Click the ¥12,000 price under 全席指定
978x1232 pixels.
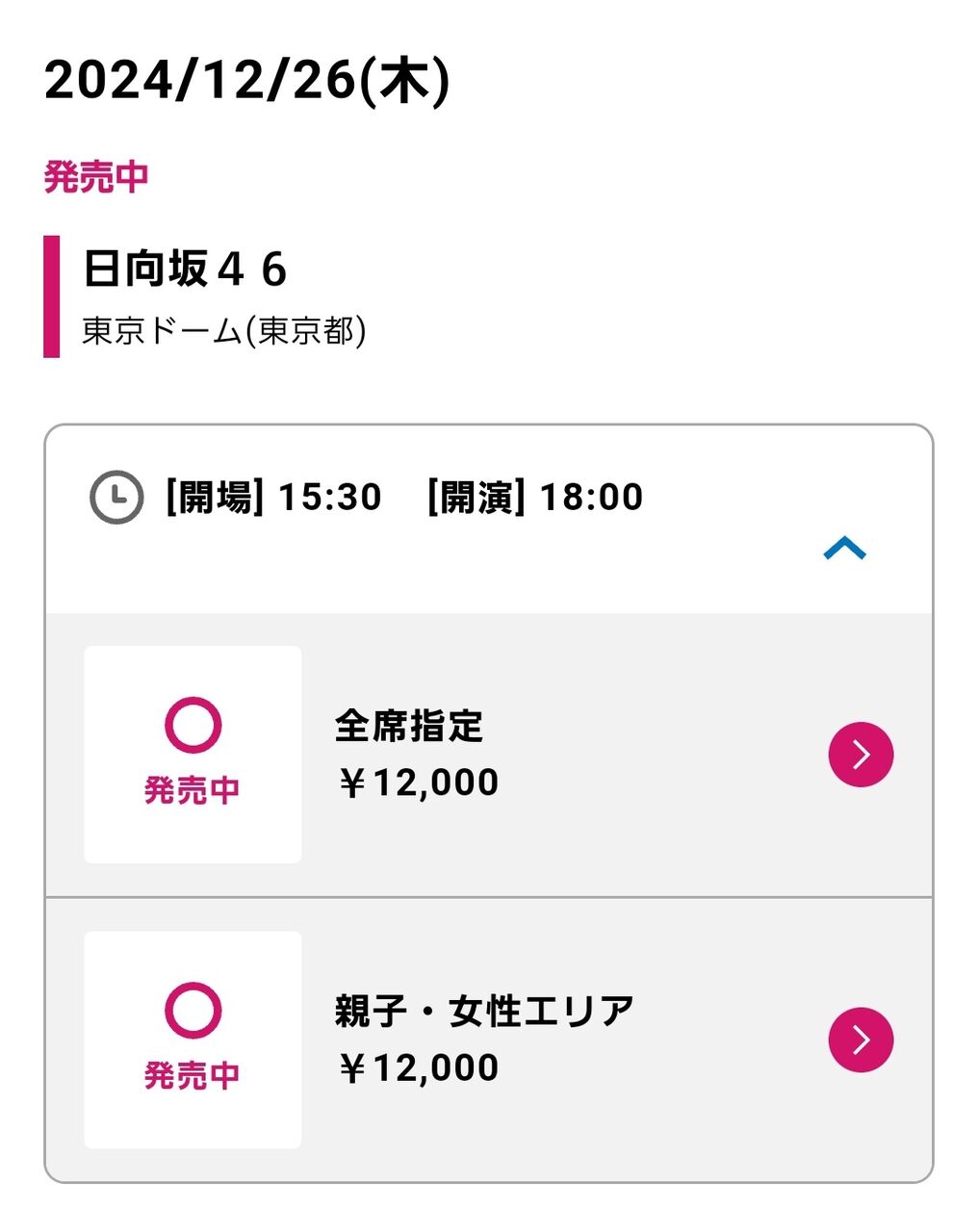click(418, 783)
